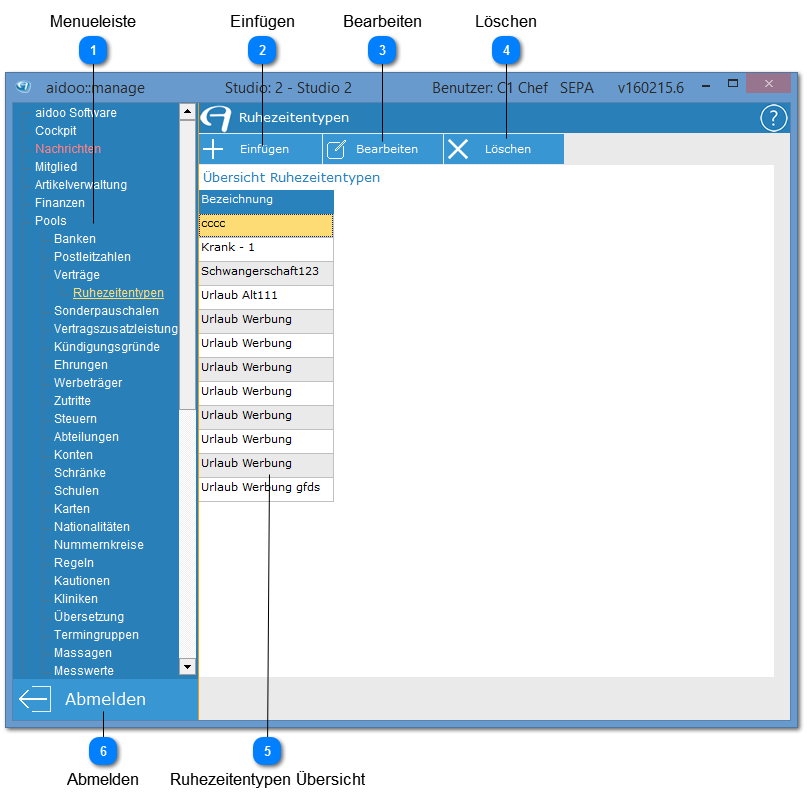Open the Ruhezeitentypen link in the tree
The image size is (807, 805).
click(118, 293)
